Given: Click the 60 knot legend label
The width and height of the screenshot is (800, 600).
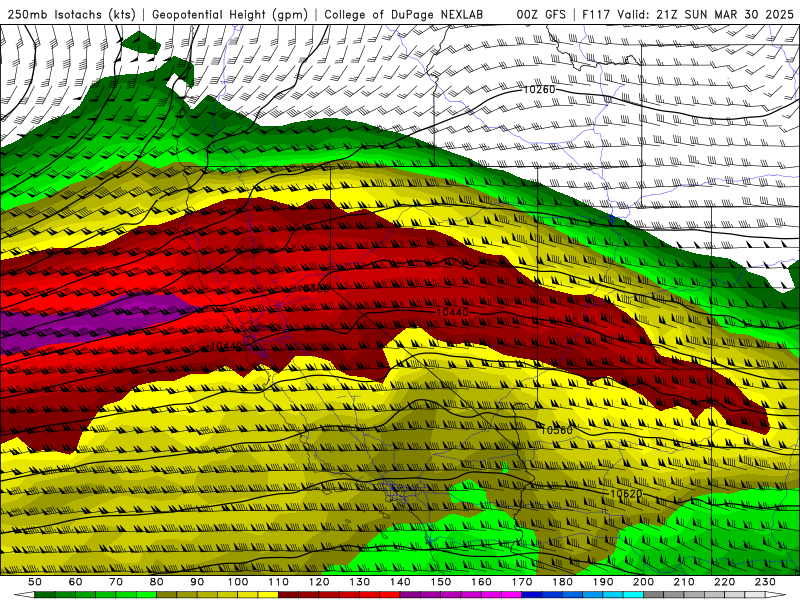Looking at the screenshot, I should click(x=75, y=582).
